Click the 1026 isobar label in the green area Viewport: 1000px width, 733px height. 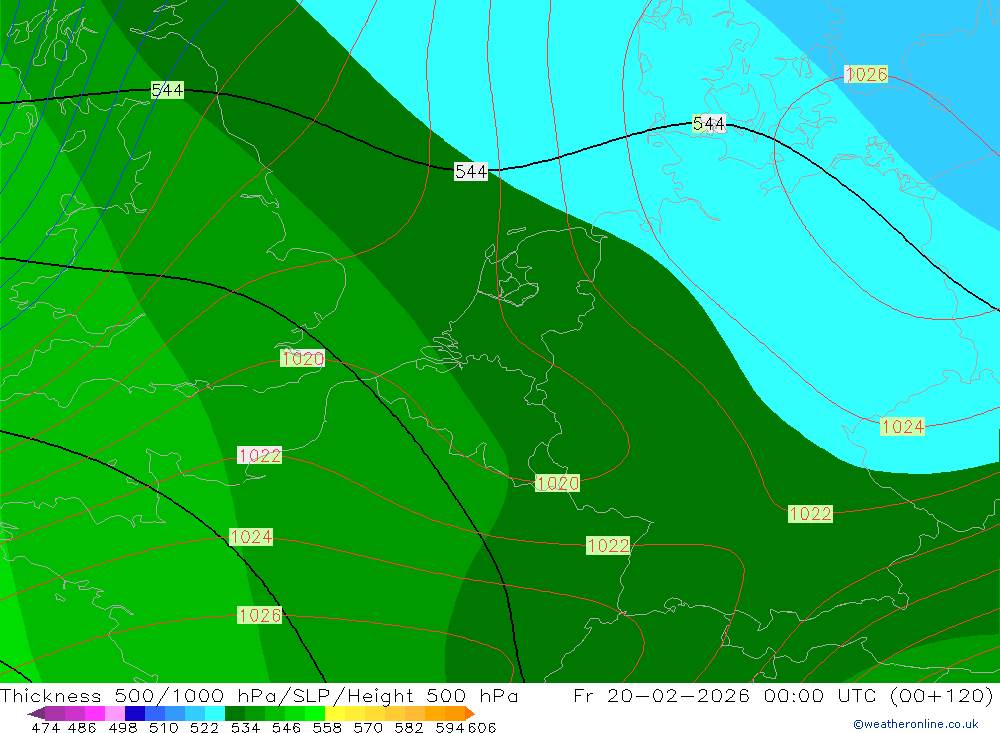(x=260, y=615)
